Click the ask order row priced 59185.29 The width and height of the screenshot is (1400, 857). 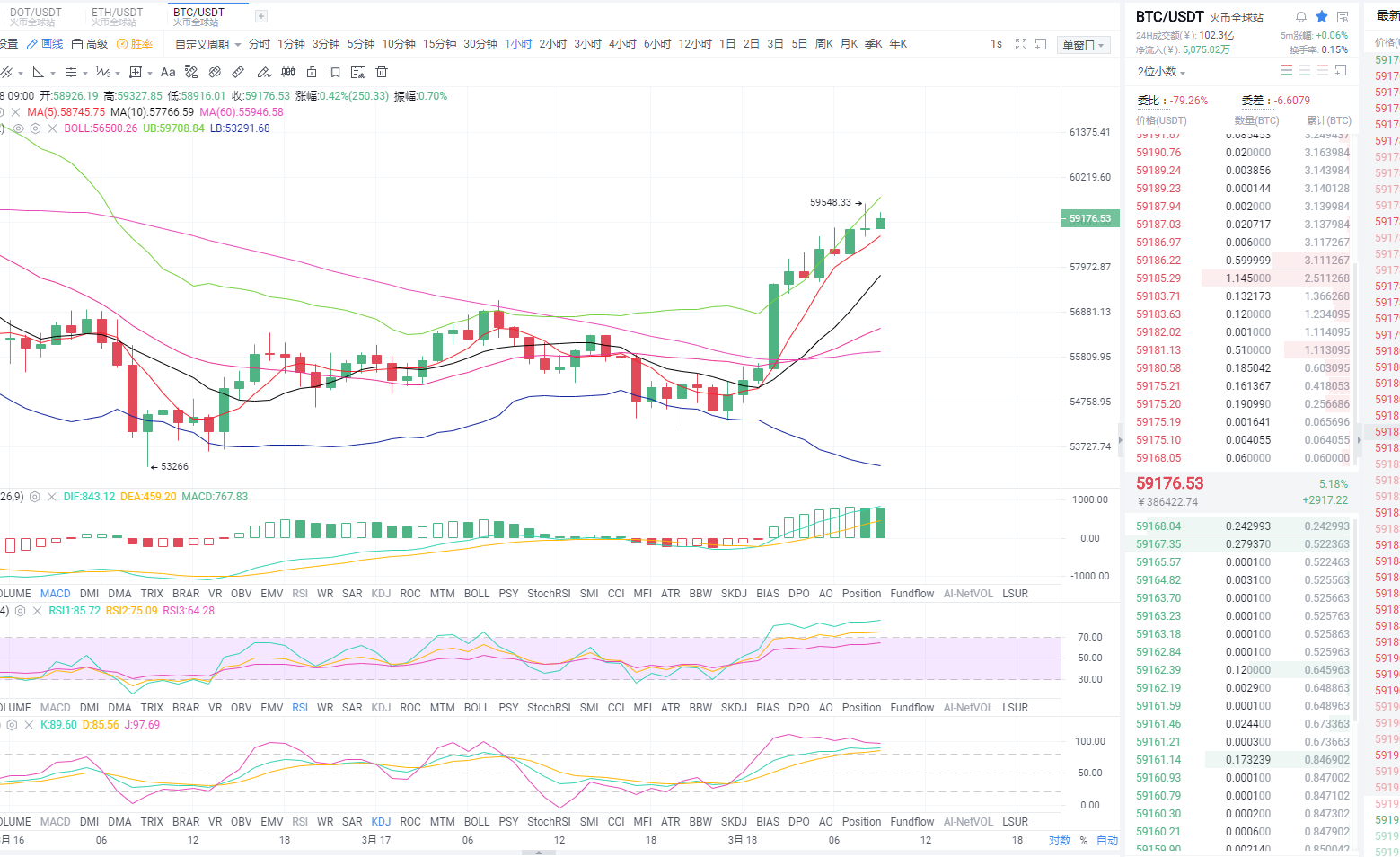[x=1243, y=278]
